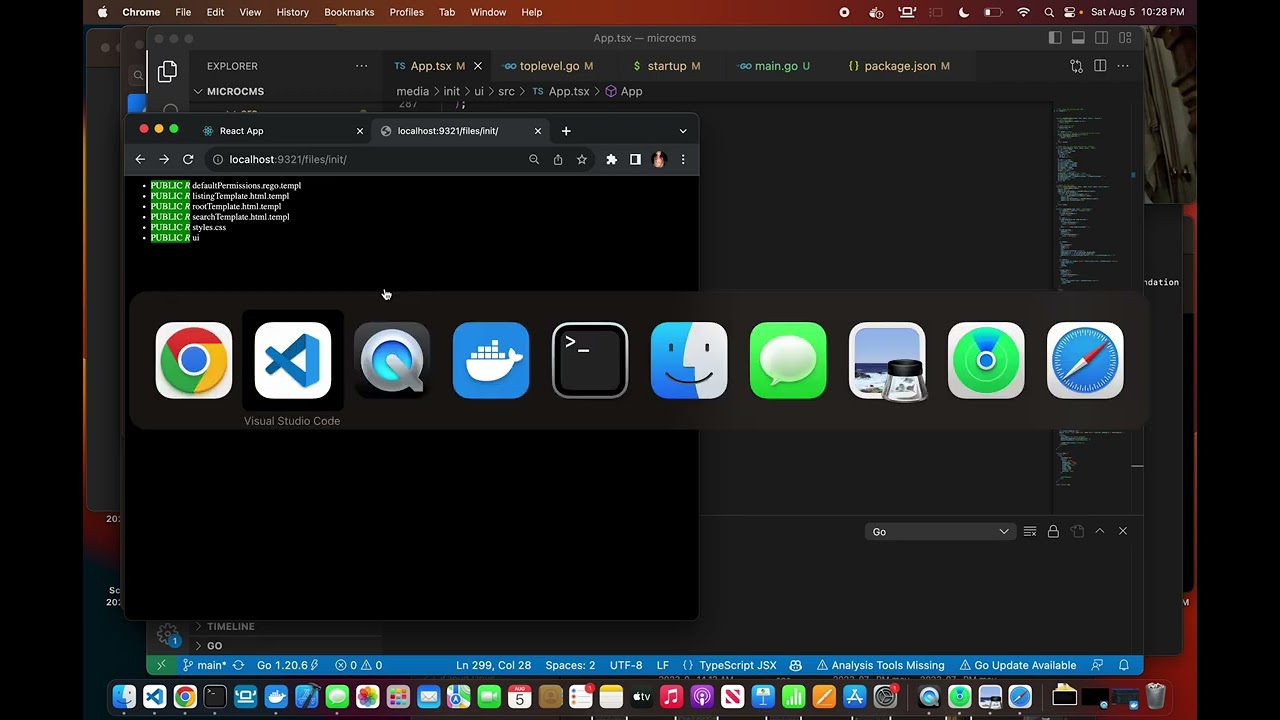Open the package.json editor tab
Viewport: 1280px width, 720px height.
pos(900,66)
